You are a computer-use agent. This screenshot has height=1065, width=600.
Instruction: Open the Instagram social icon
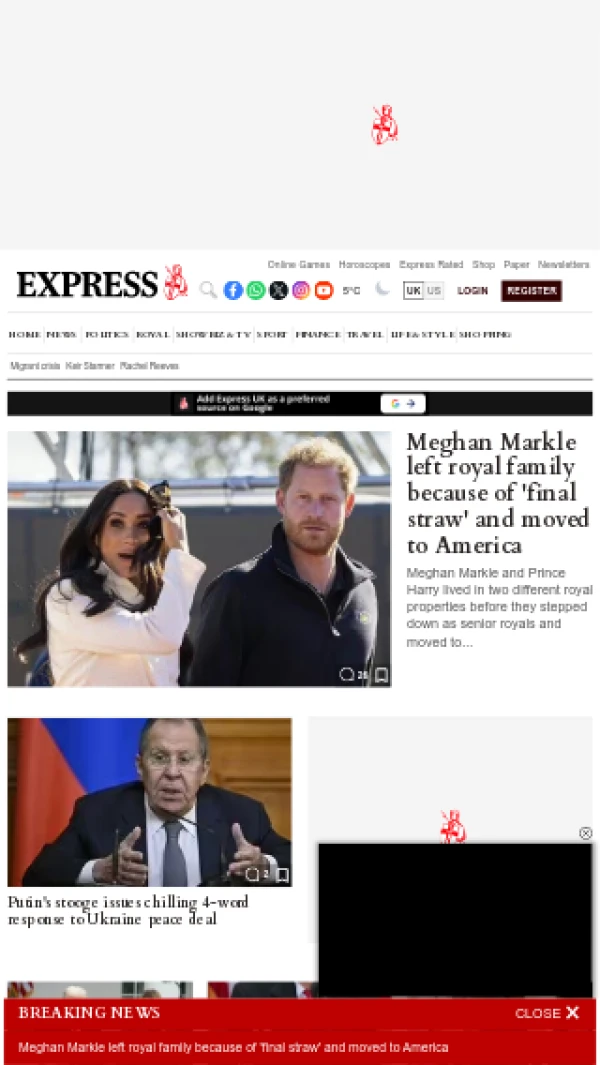[301, 290]
